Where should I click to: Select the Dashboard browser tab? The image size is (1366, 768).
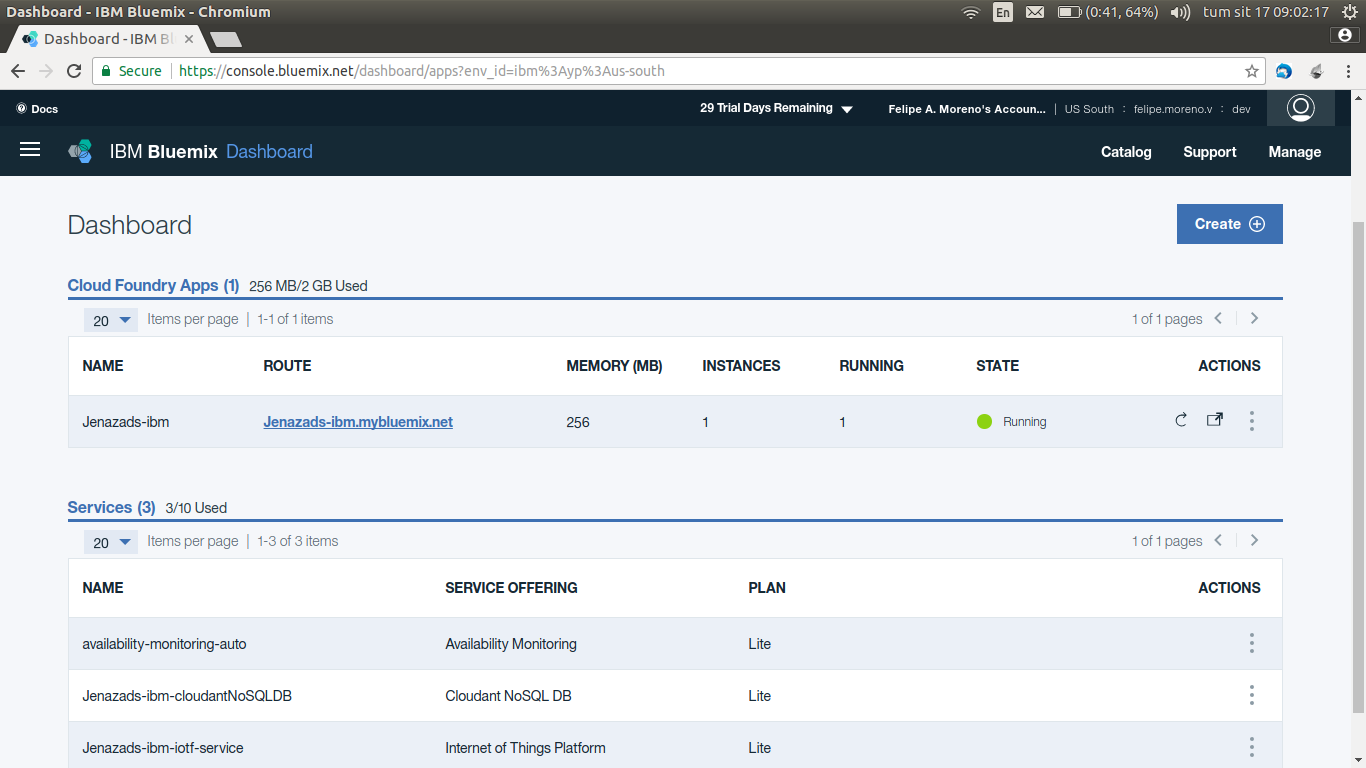pos(108,39)
